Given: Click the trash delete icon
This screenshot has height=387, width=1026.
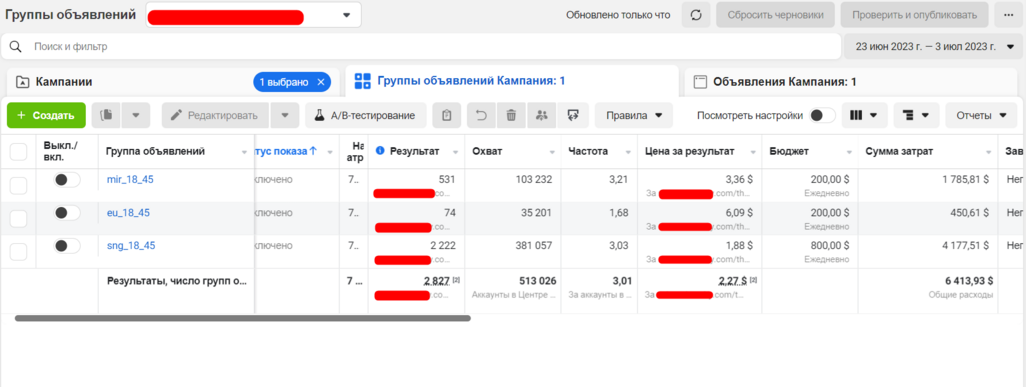Looking at the screenshot, I should [511, 115].
